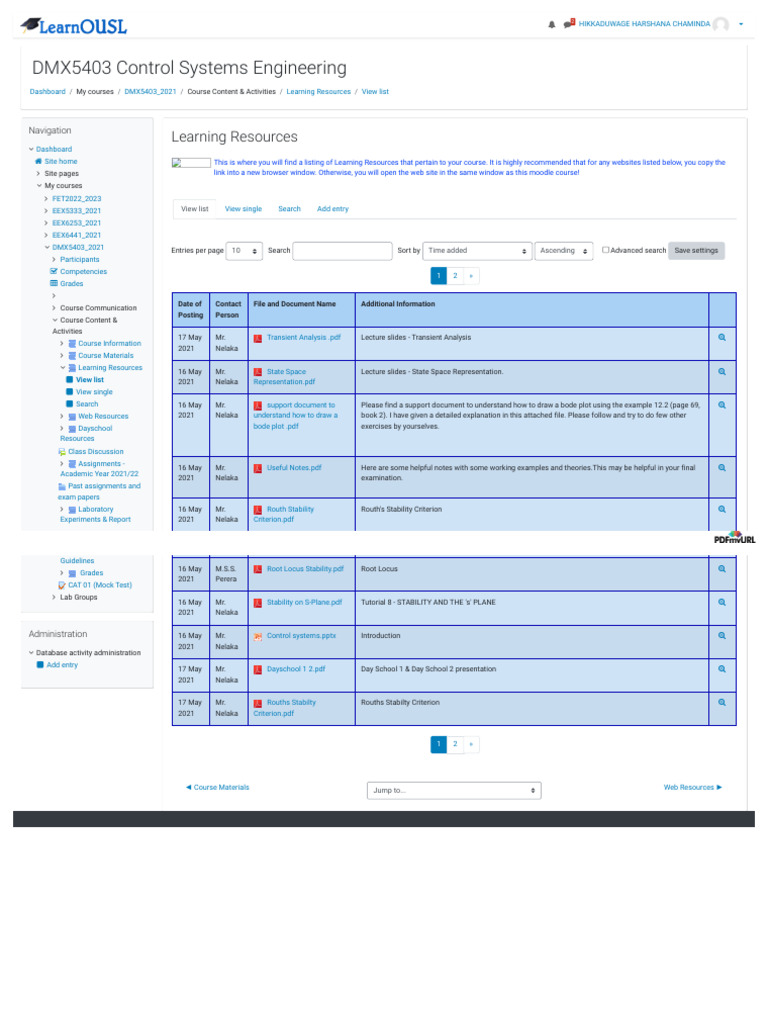This screenshot has width=768, height=1024.
Task: Click View single in navigation tree
Action: pos(94,392)
